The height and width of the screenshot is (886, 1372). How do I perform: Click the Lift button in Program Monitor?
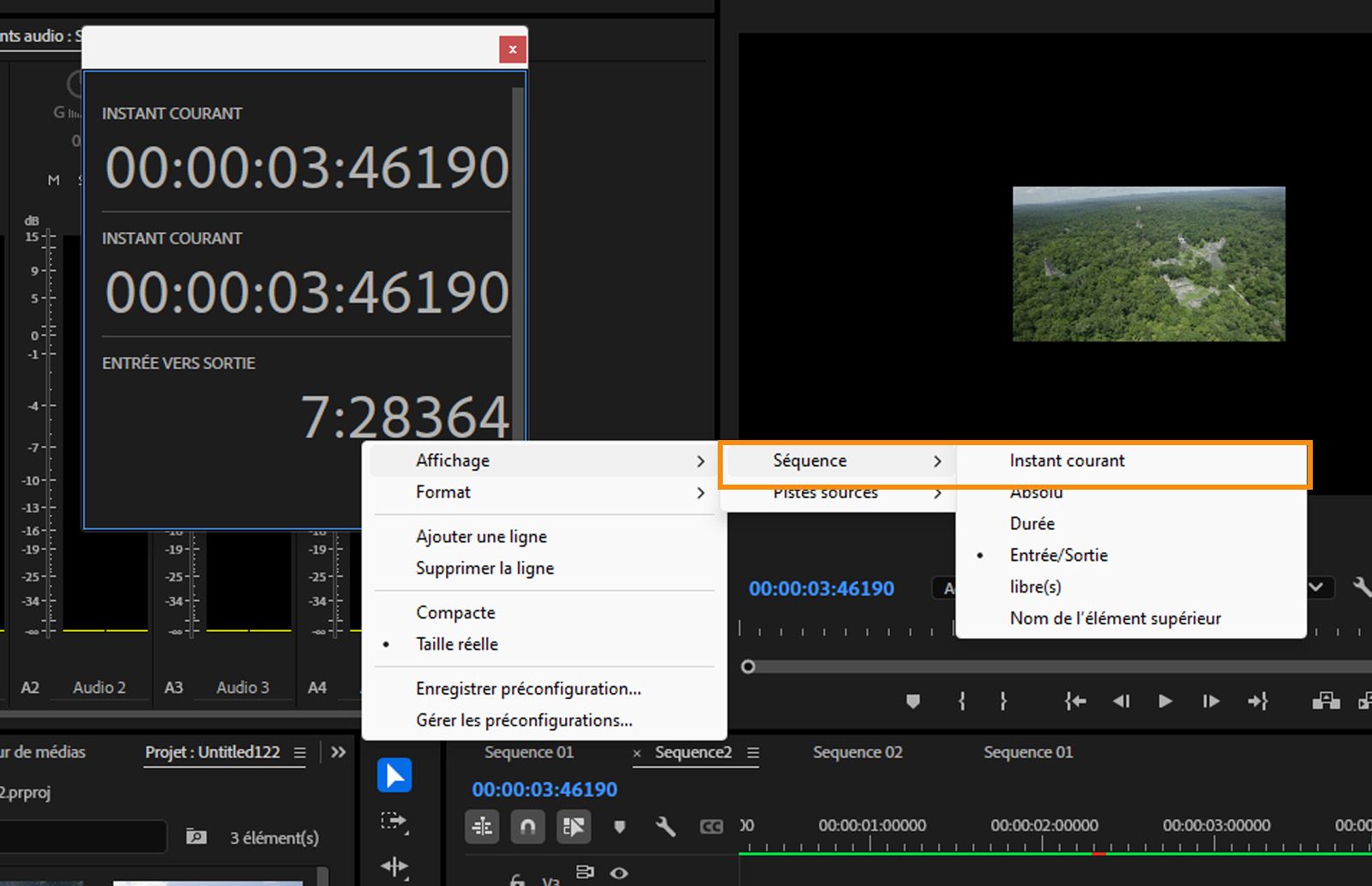coord(1326,702)
